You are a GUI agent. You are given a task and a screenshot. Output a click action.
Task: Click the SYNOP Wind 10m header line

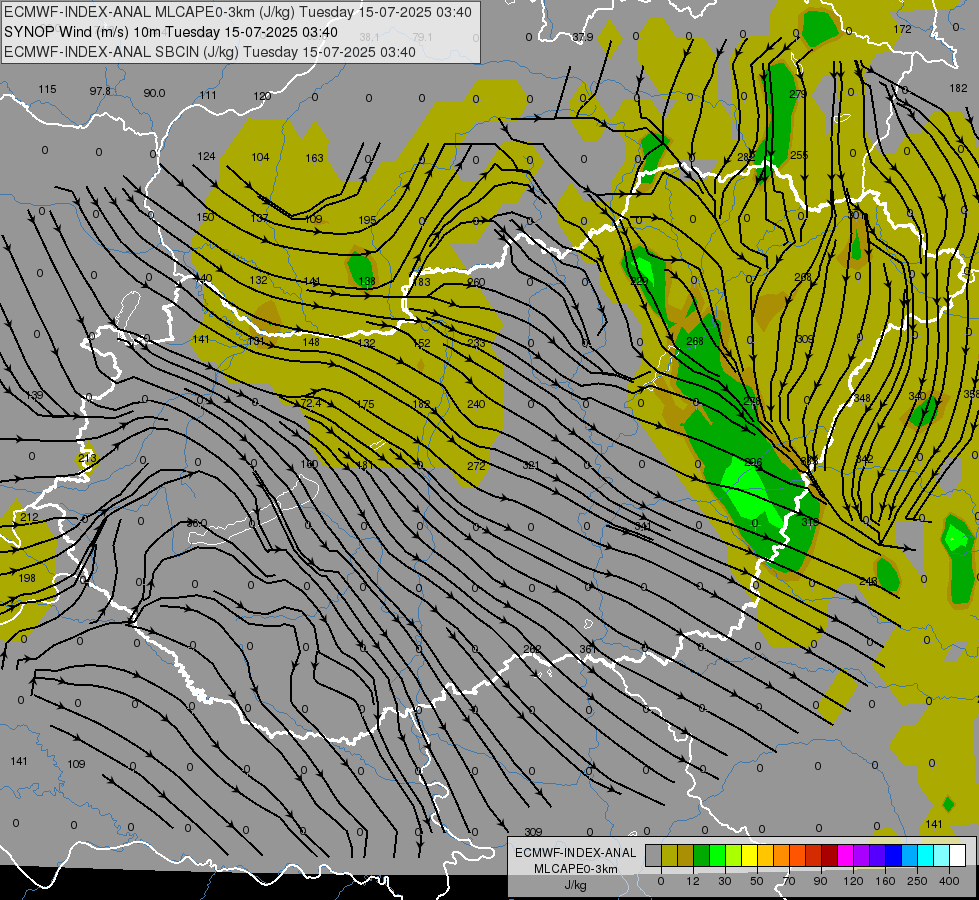click(x=171, y=32)
